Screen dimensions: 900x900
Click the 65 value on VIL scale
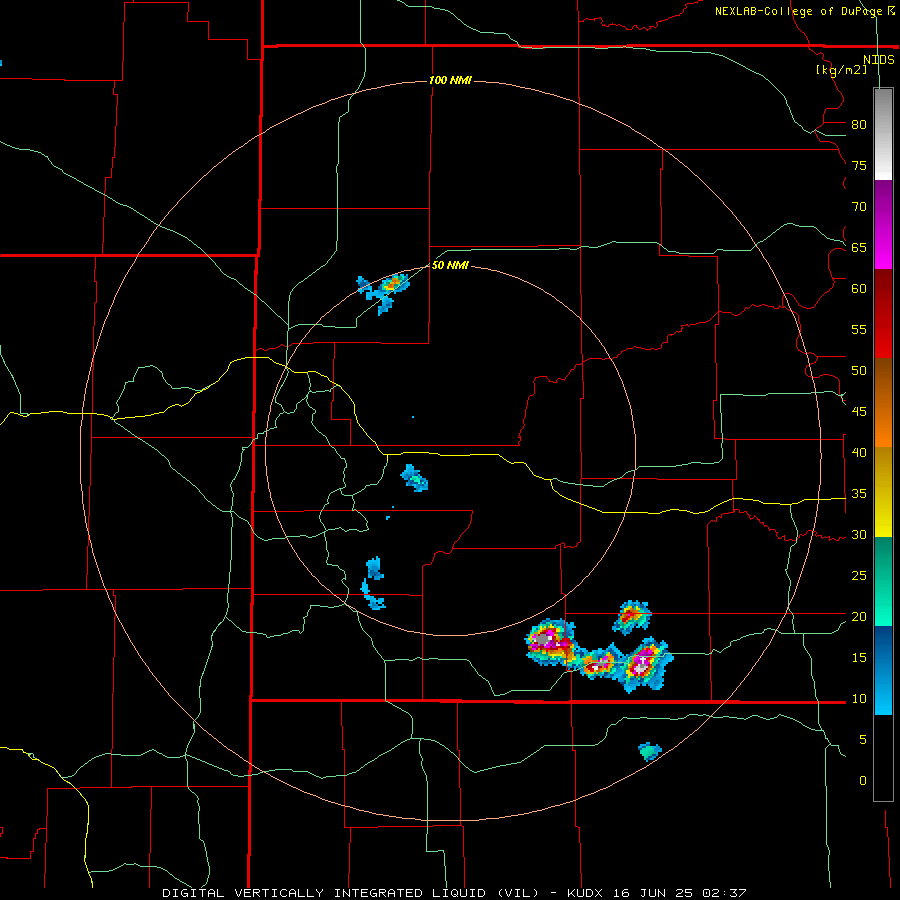point(859,247)
